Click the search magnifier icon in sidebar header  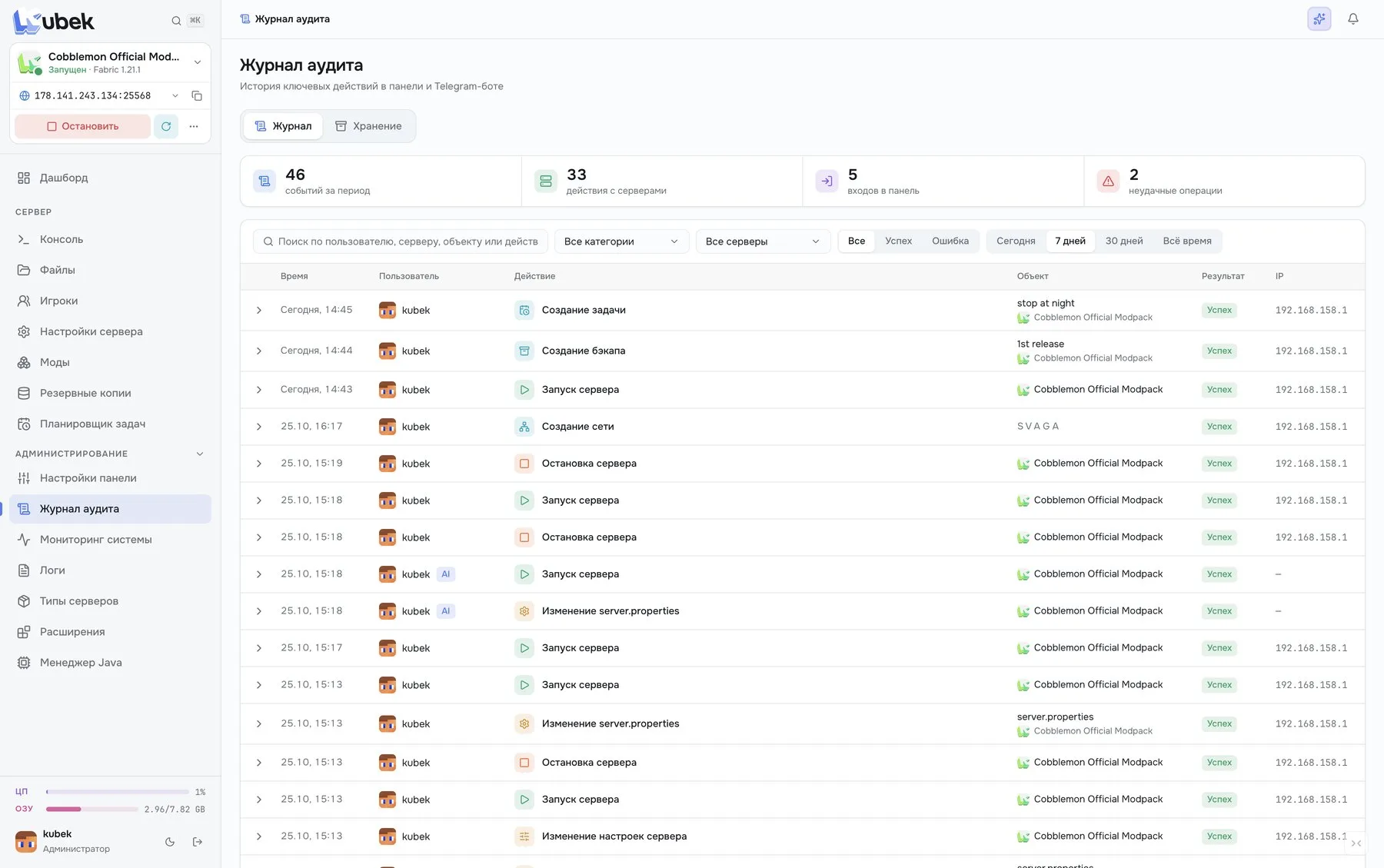point(176,21)
